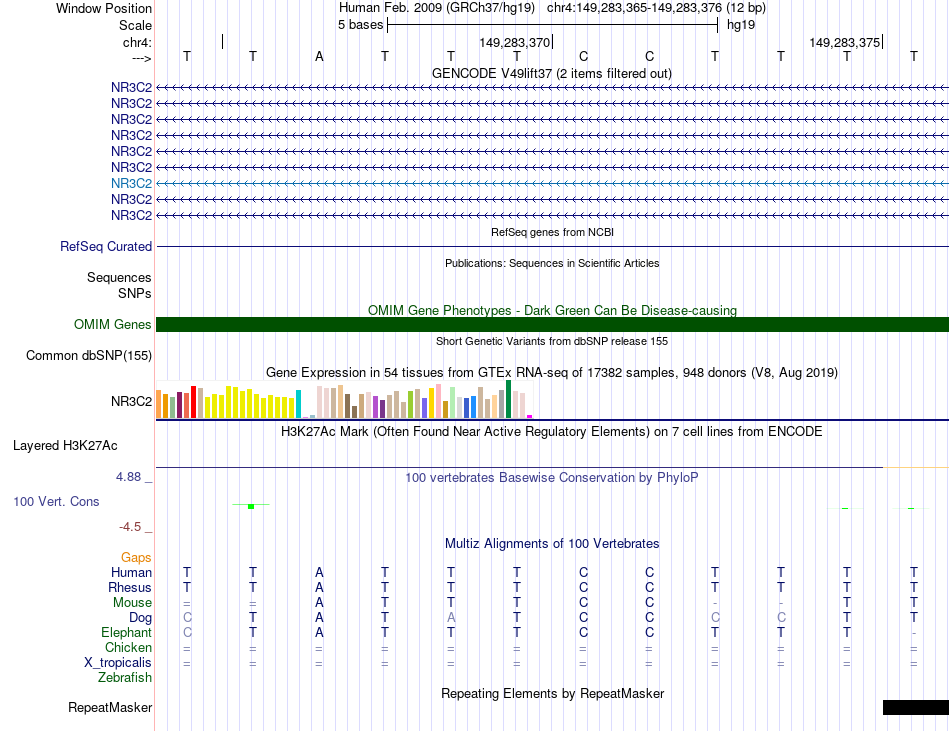Screen dimensions: 950x731
Task: Open the H3K27Ac Mark ENCODE track title
Action: pyautogui.click(x=552, y=432)
